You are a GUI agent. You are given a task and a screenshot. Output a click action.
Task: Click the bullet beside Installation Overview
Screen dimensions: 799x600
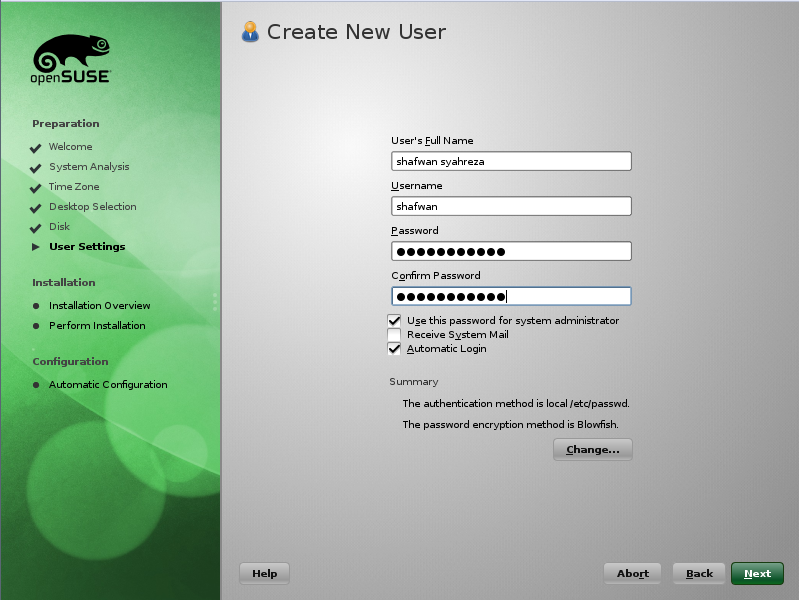[x=36, y=306]
